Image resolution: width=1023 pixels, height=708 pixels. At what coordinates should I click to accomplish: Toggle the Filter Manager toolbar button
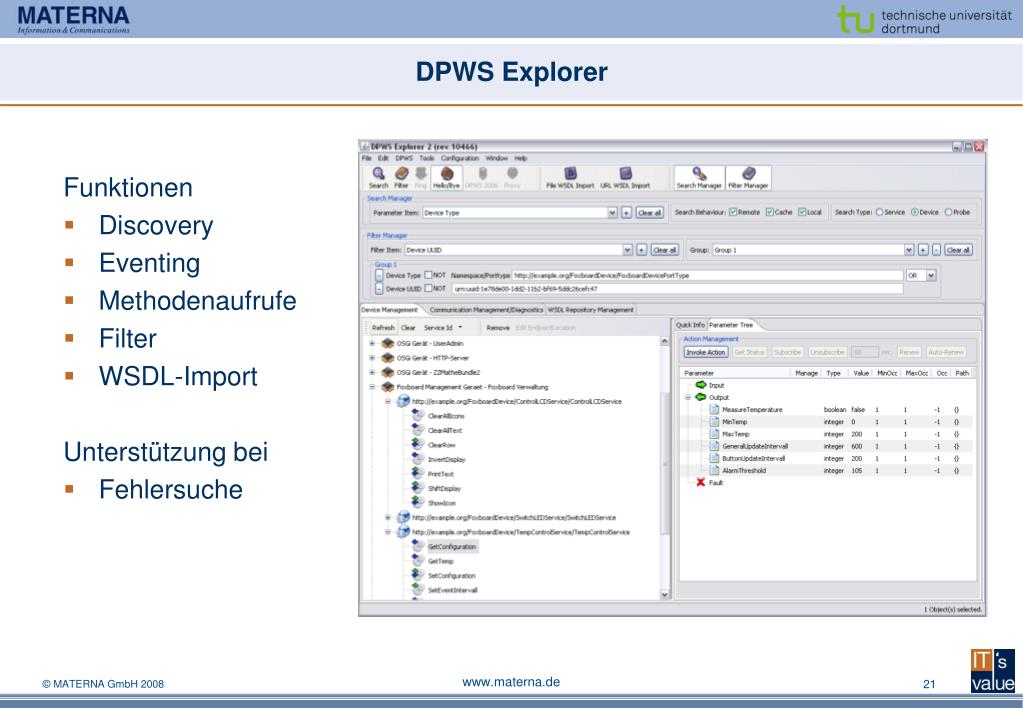click(x=748, y=177)
